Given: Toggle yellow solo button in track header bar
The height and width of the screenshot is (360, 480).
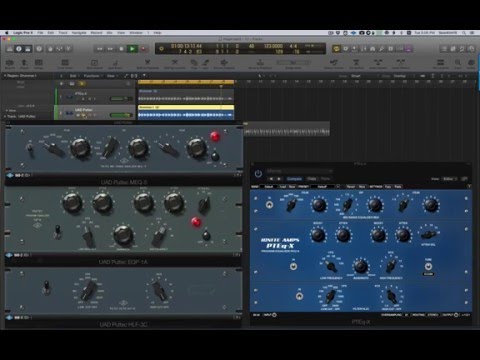Looking at the screenshot, I should pyautogui.click(x=82, y=83).
